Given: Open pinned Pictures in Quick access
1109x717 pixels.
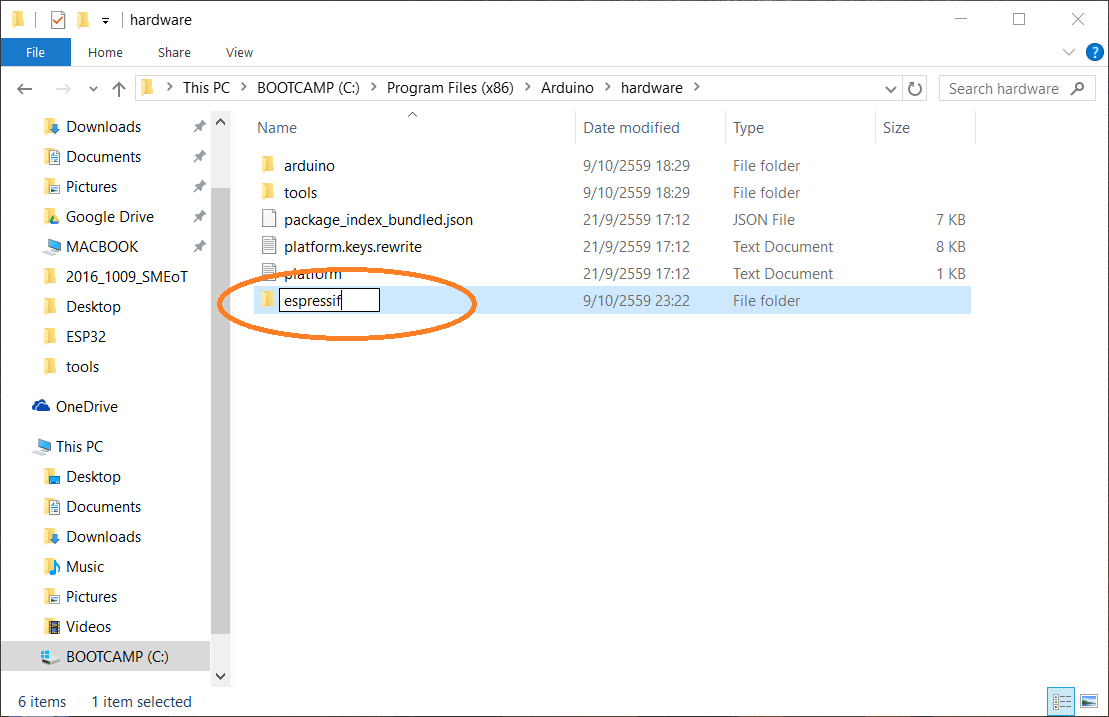Looking at the screenshot, I should point(91,187).
